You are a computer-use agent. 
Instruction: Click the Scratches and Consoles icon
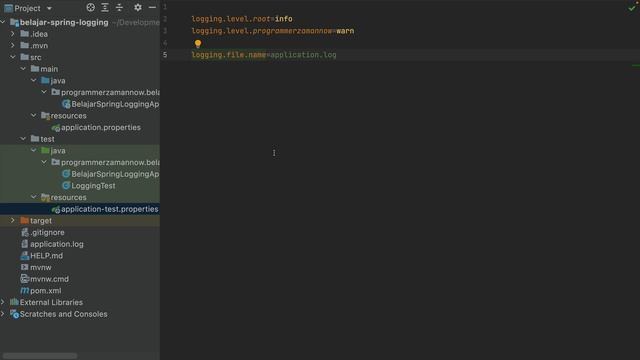pos(14,314)
